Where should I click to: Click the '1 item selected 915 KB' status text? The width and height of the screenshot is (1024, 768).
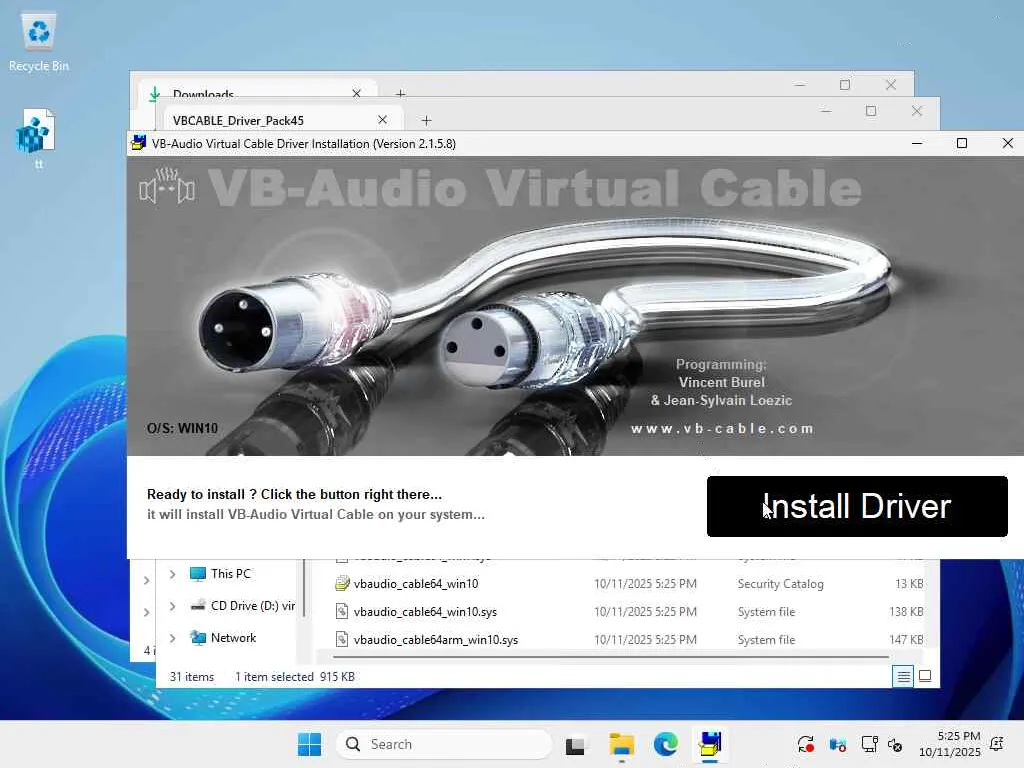pos(295,677)
